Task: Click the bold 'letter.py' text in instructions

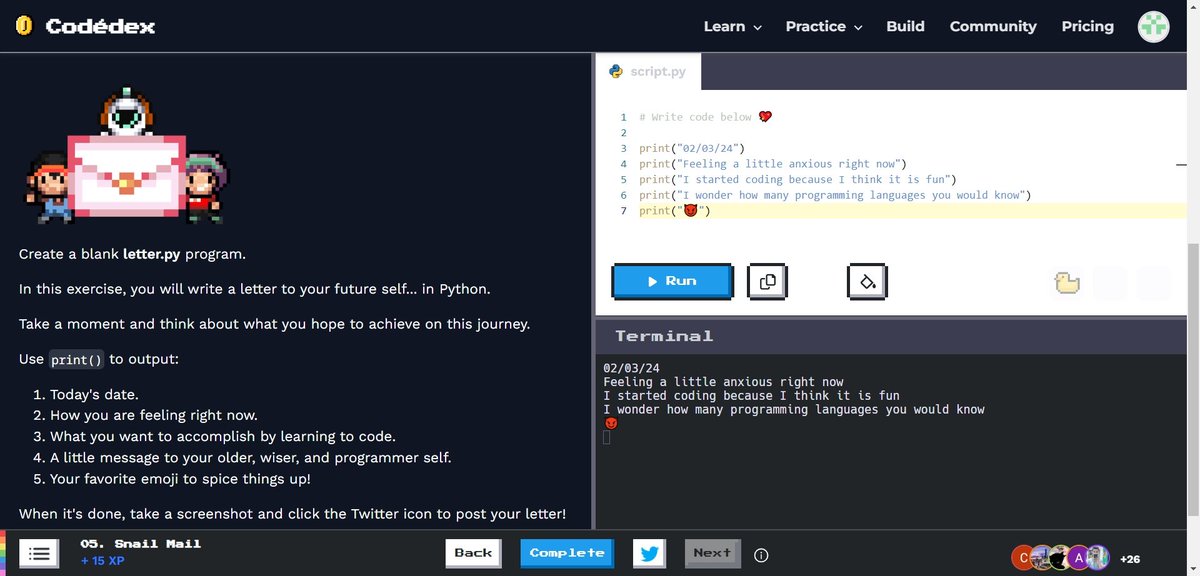Action: tap(151, 254)
